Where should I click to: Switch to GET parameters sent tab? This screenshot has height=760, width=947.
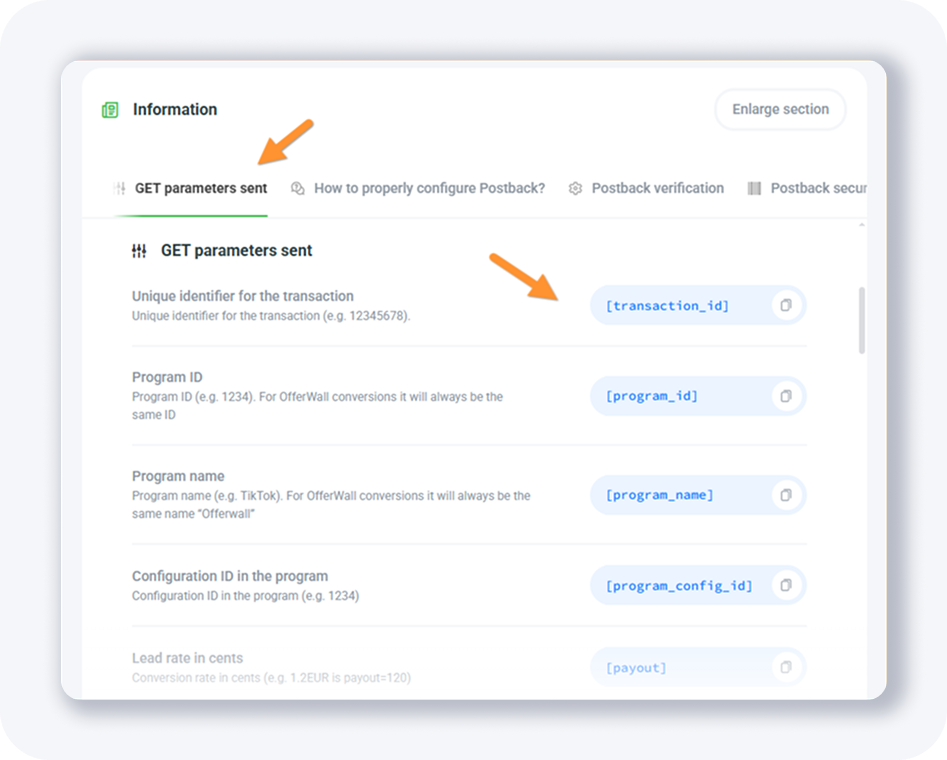(200, 188)
